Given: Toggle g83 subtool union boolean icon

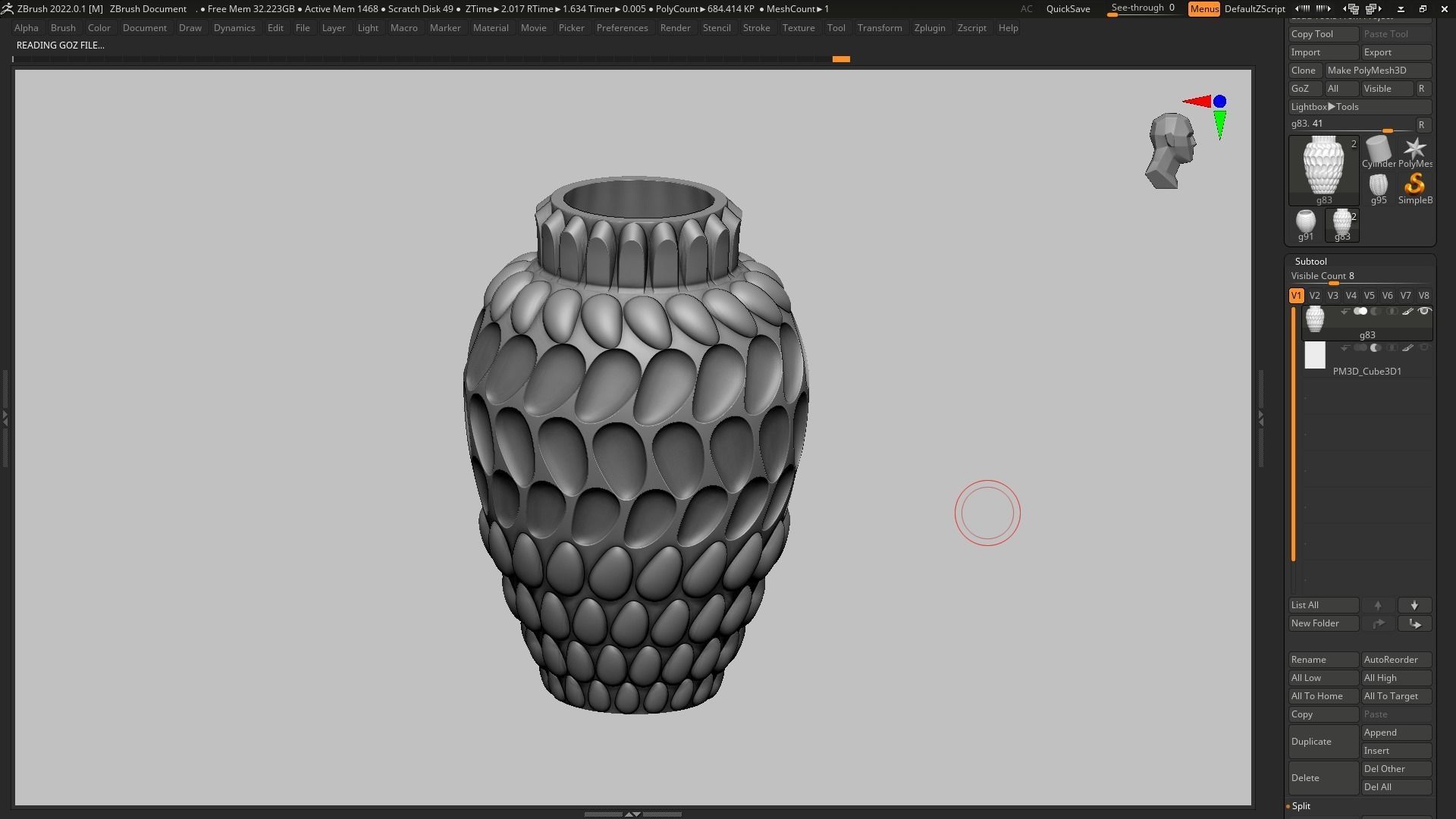Looking at the screenshot, I should coord(1360,312).
